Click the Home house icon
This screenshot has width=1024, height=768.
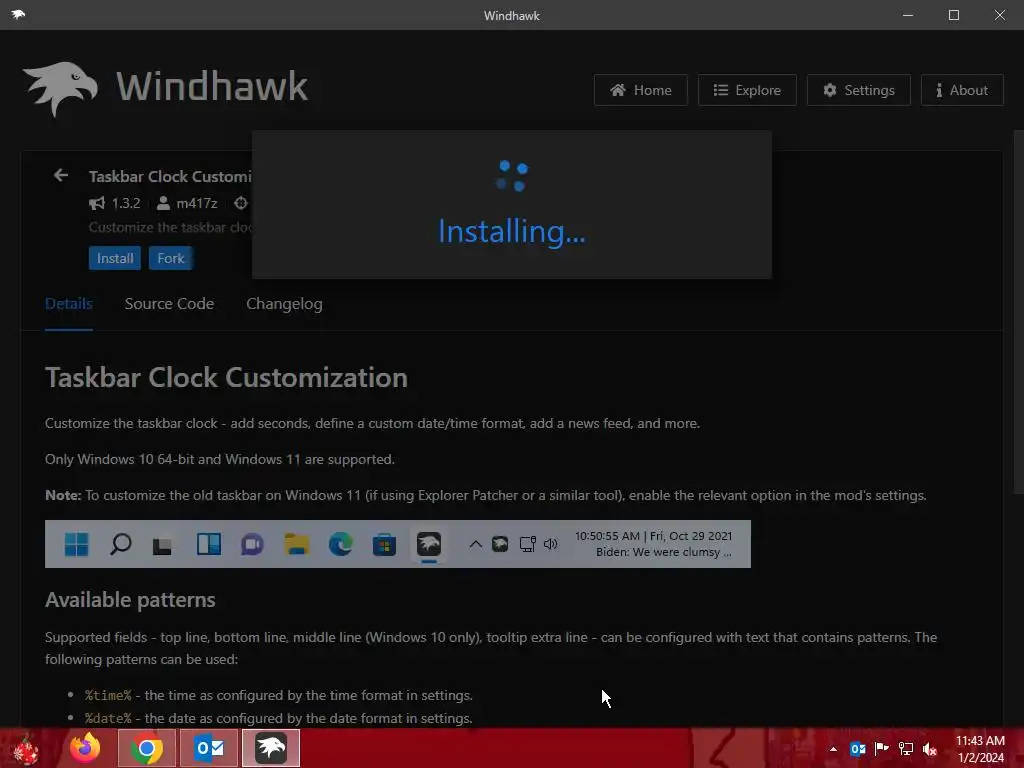tap(618, 90)
